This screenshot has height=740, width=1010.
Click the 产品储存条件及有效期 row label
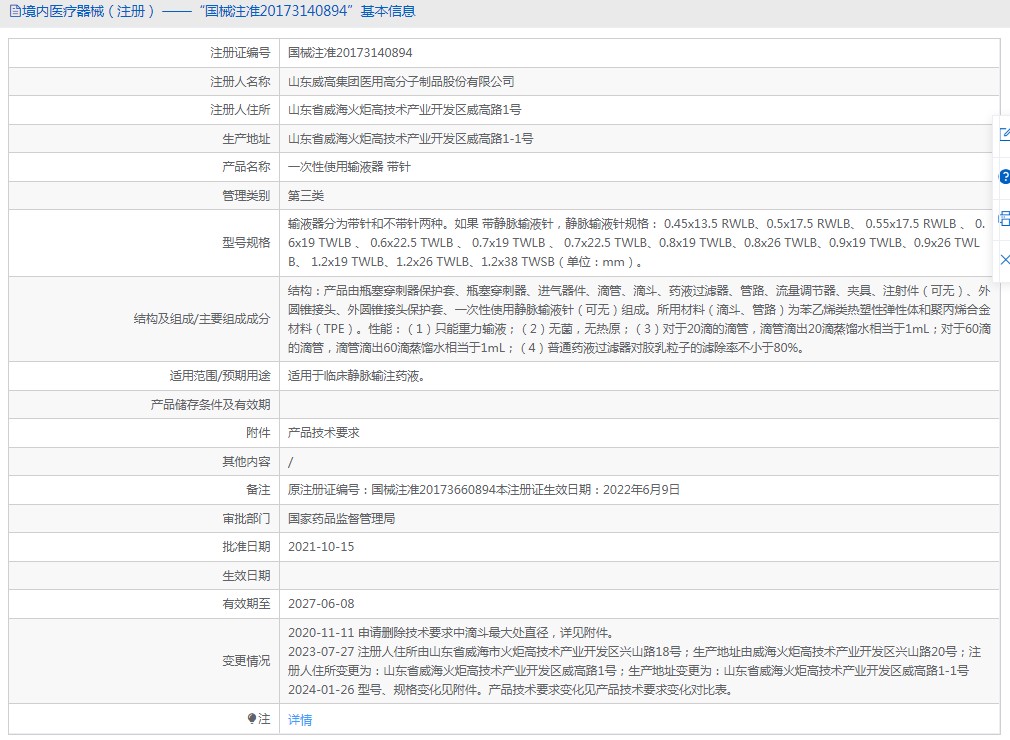point(211,404)
